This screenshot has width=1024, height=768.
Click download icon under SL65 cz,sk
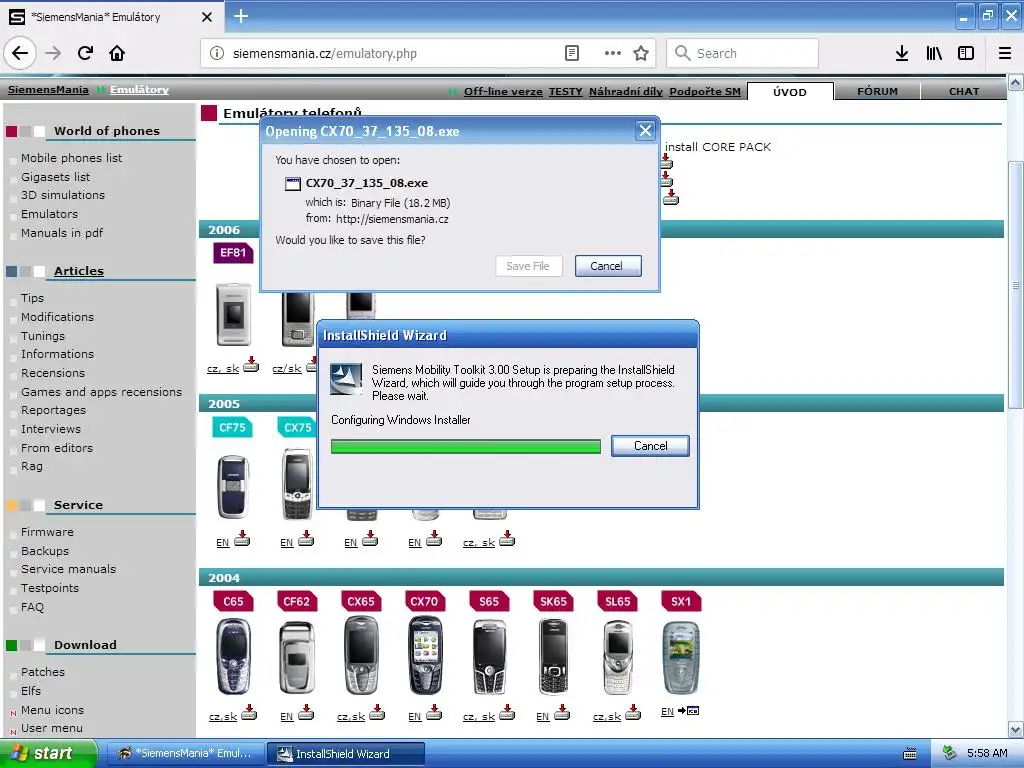point(633,712)
